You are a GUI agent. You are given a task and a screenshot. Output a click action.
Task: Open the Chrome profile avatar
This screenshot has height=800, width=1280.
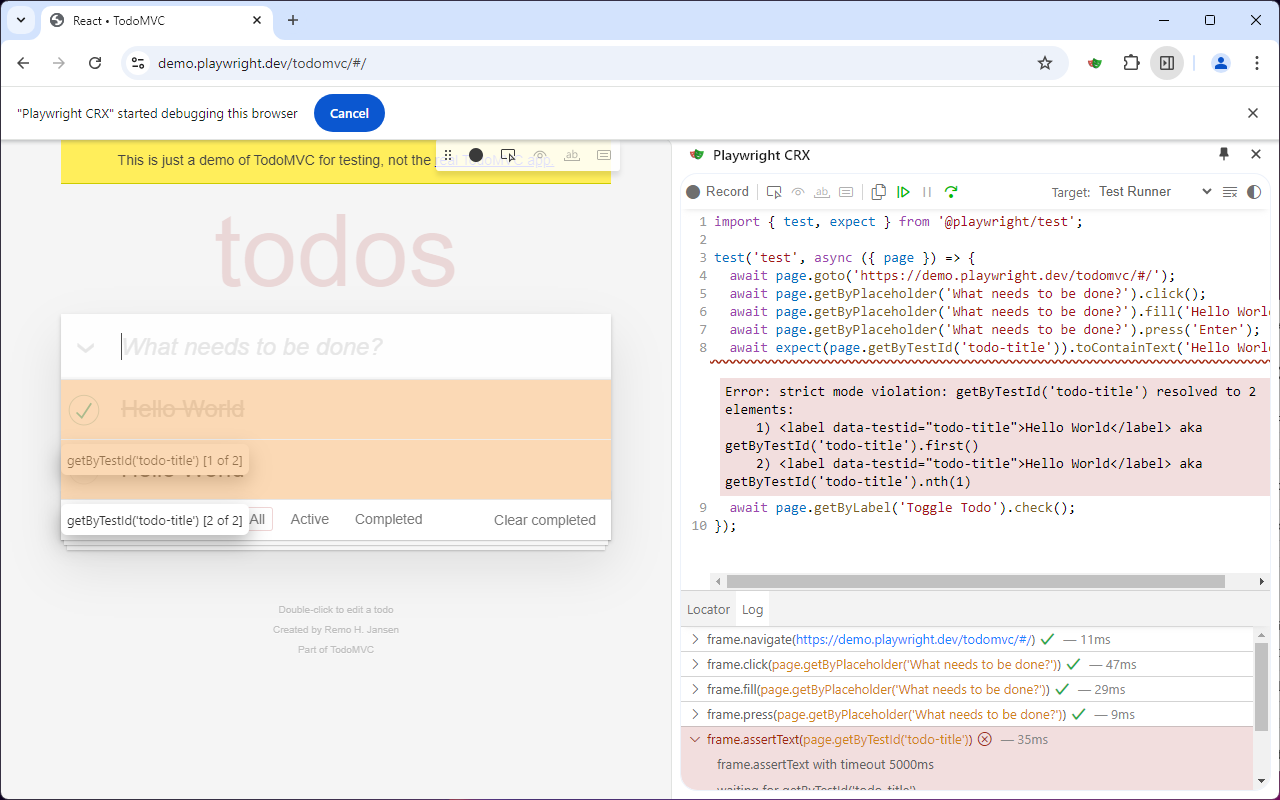click(x=1221, y=63)
